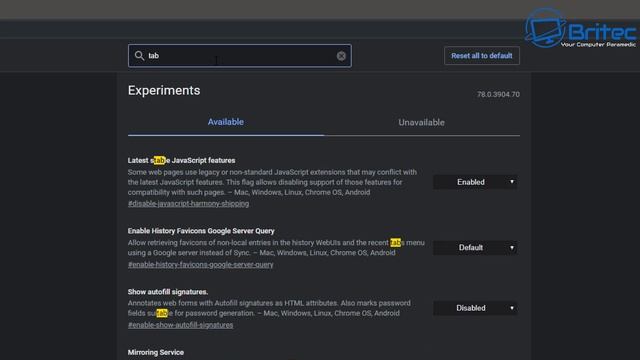This screenshot has width=640, height=360.
Task: Click the magnifier search icon
Action: 139,56
